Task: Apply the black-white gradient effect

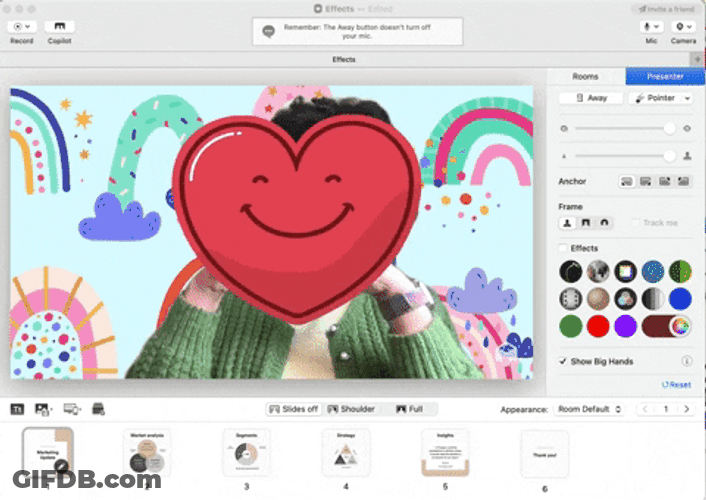Action: [653, 299]
